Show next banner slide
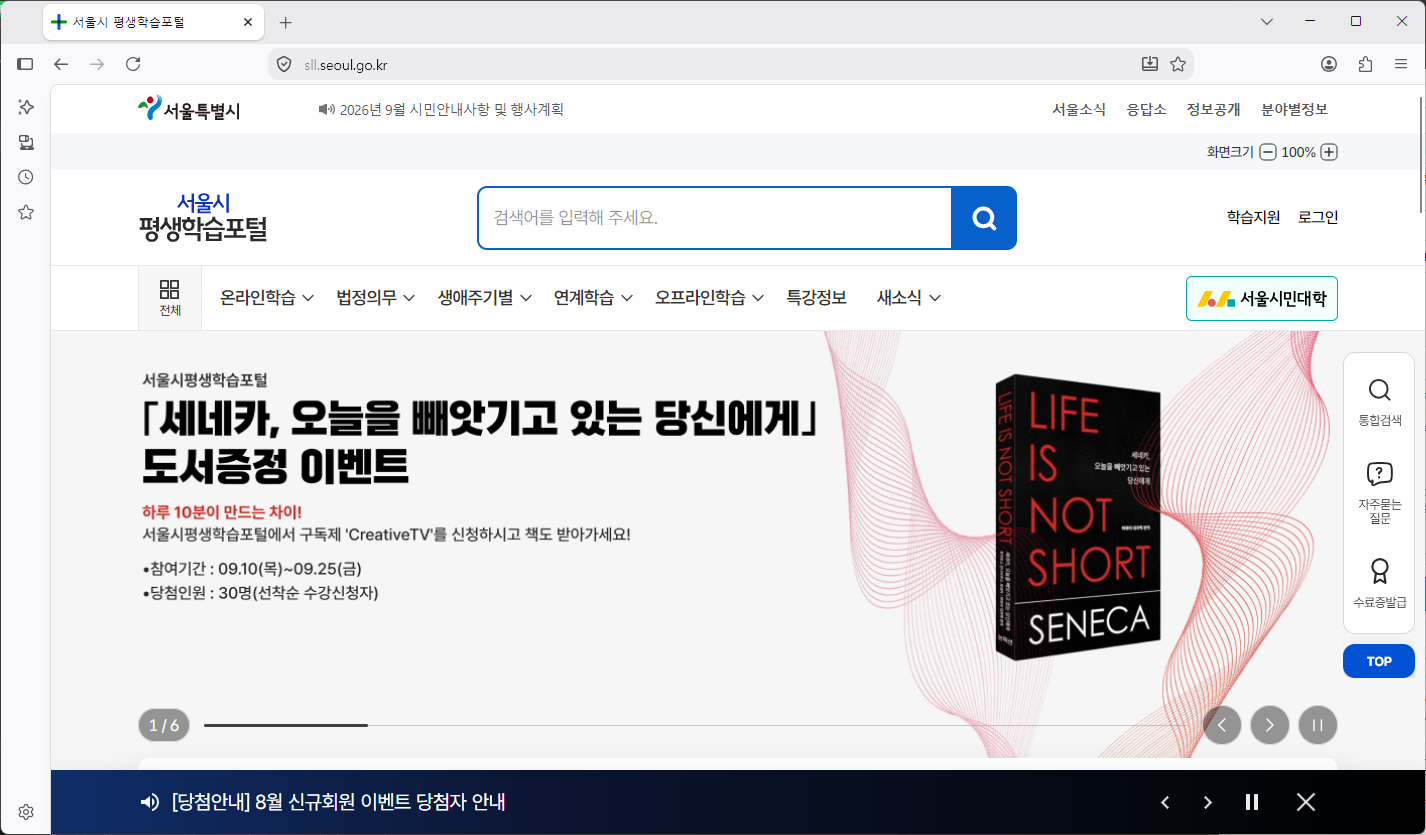 coord(1270,725)
